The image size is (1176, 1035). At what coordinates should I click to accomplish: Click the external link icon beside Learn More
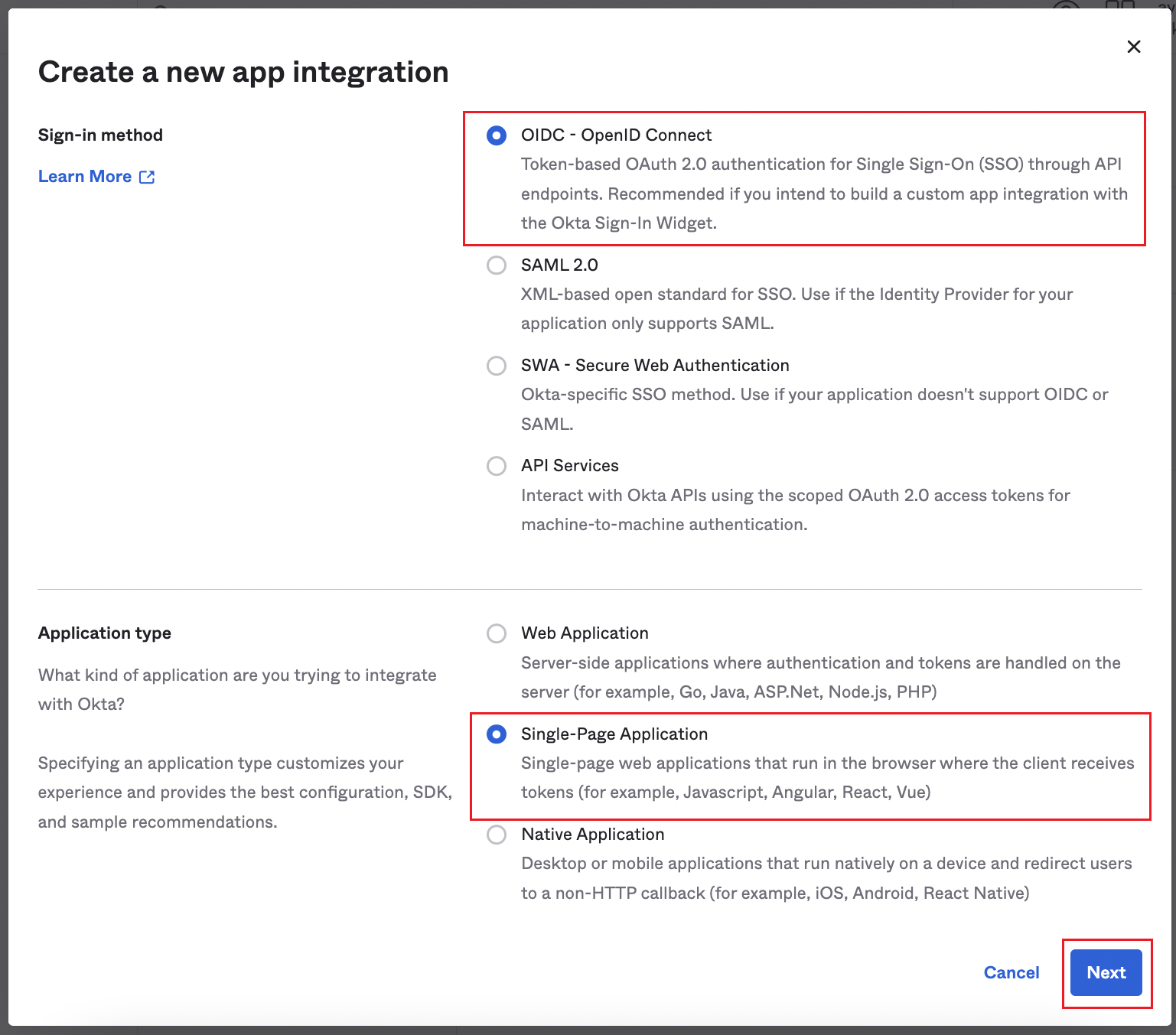coord(147,177)
